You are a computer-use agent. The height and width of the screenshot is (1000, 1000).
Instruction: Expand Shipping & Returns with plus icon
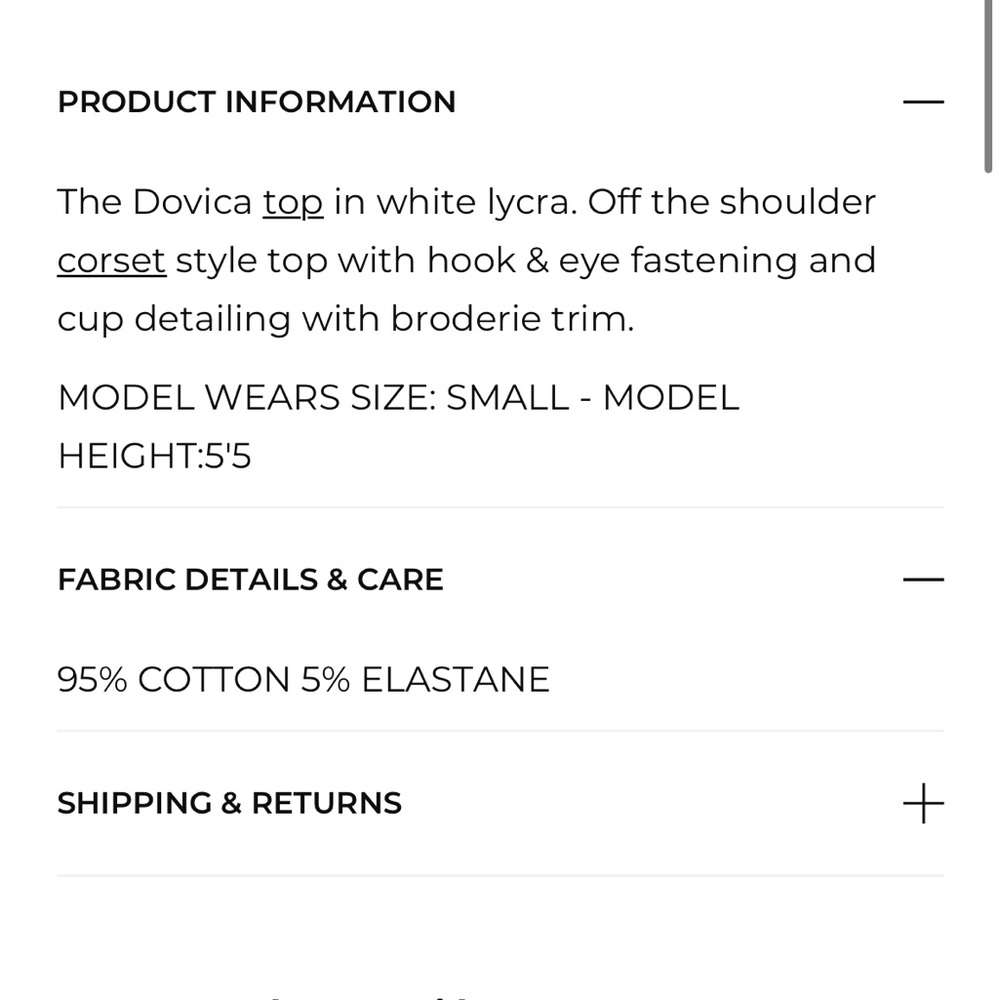click(923, 804)
